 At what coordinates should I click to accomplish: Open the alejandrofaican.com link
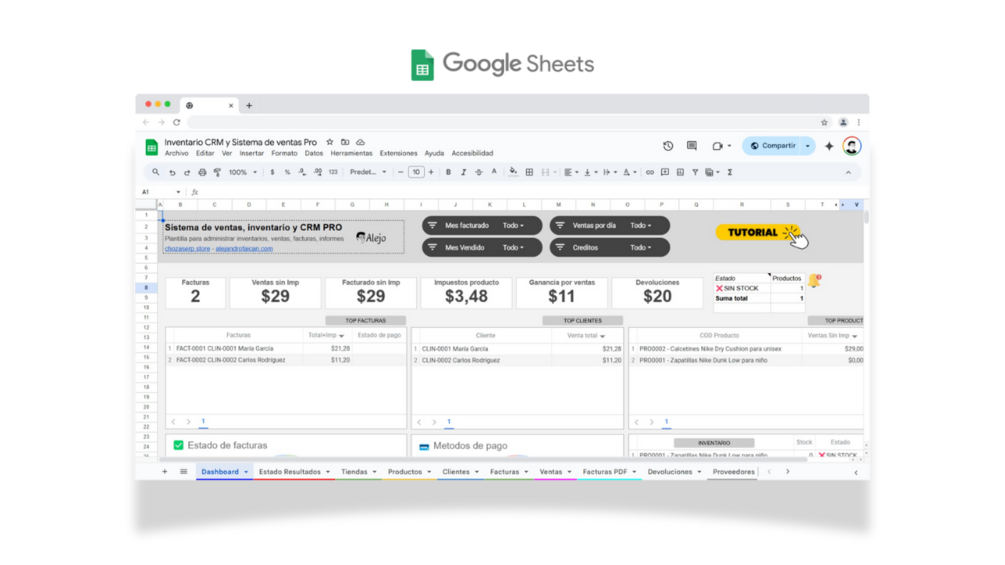tap(244, 249)
